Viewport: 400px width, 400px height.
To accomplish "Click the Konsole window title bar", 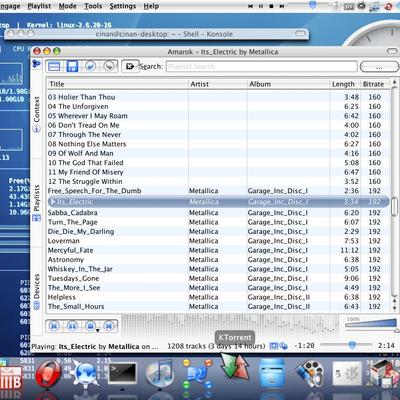I will point(157,34).
